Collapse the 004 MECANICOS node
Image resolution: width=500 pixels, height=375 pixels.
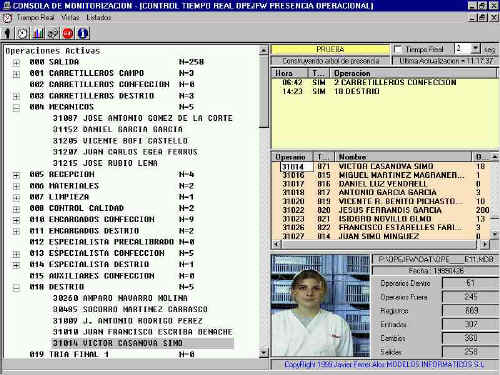(x=16, y=108)
